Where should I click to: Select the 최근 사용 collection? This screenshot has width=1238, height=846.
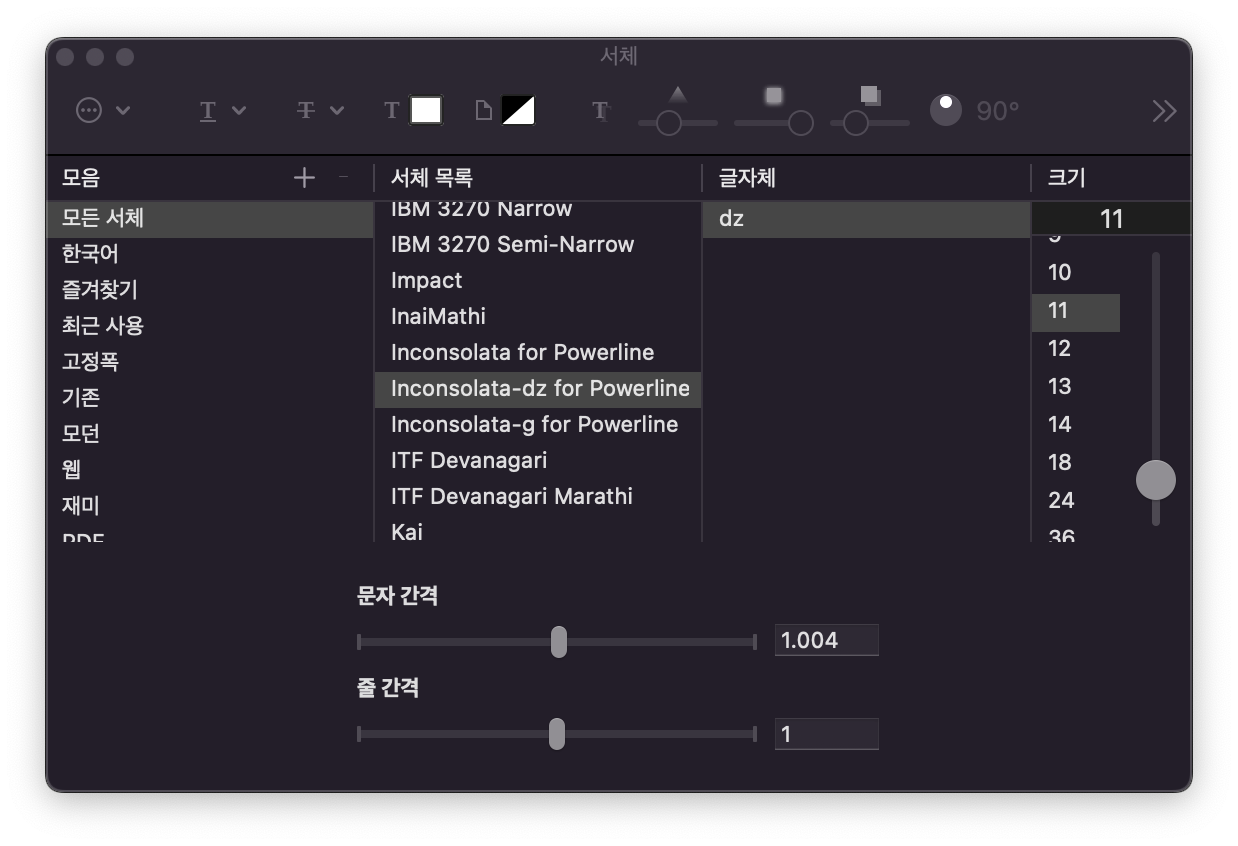coord(210,326)
